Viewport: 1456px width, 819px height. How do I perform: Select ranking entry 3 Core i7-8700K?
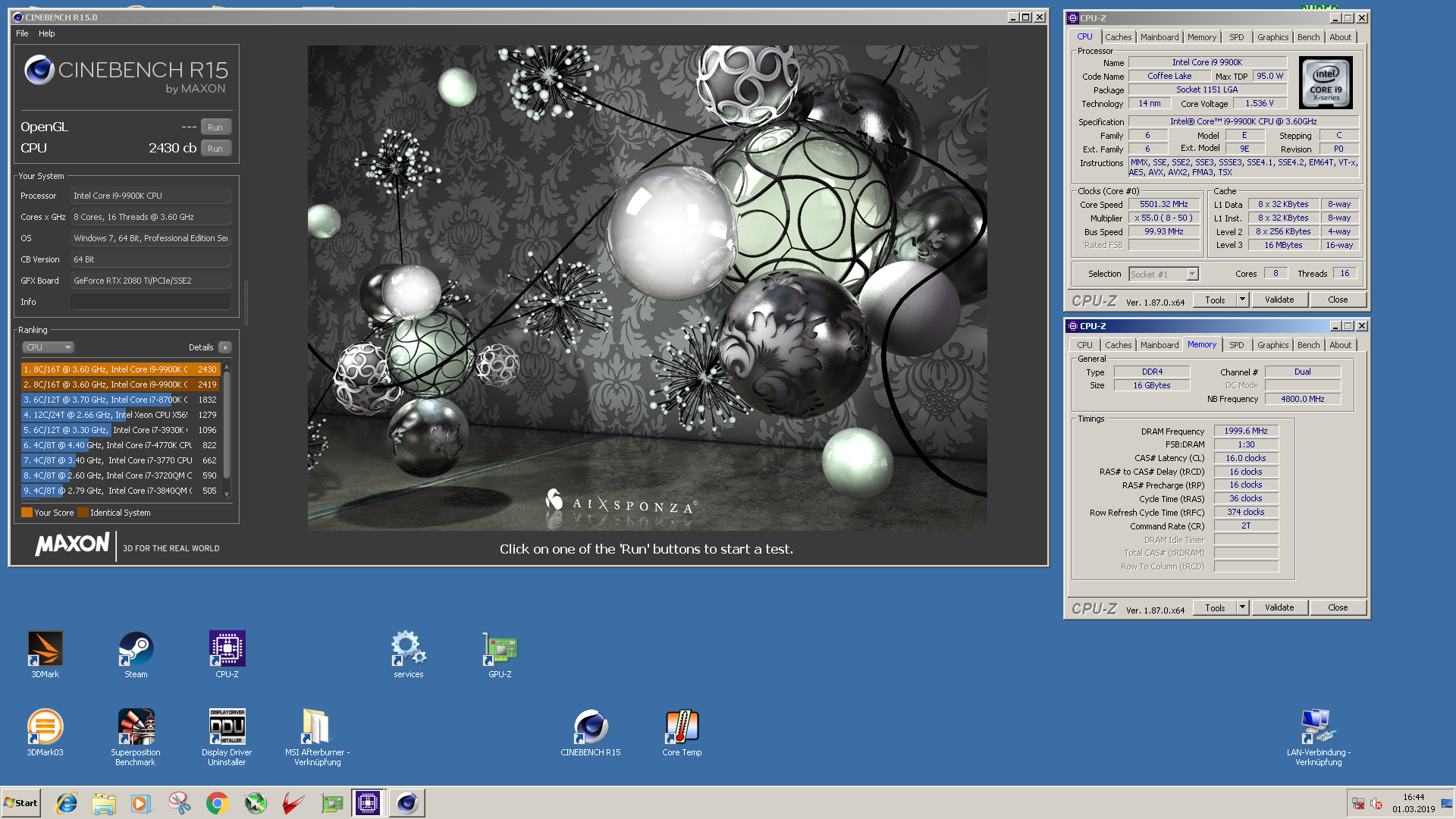[121, 400]
